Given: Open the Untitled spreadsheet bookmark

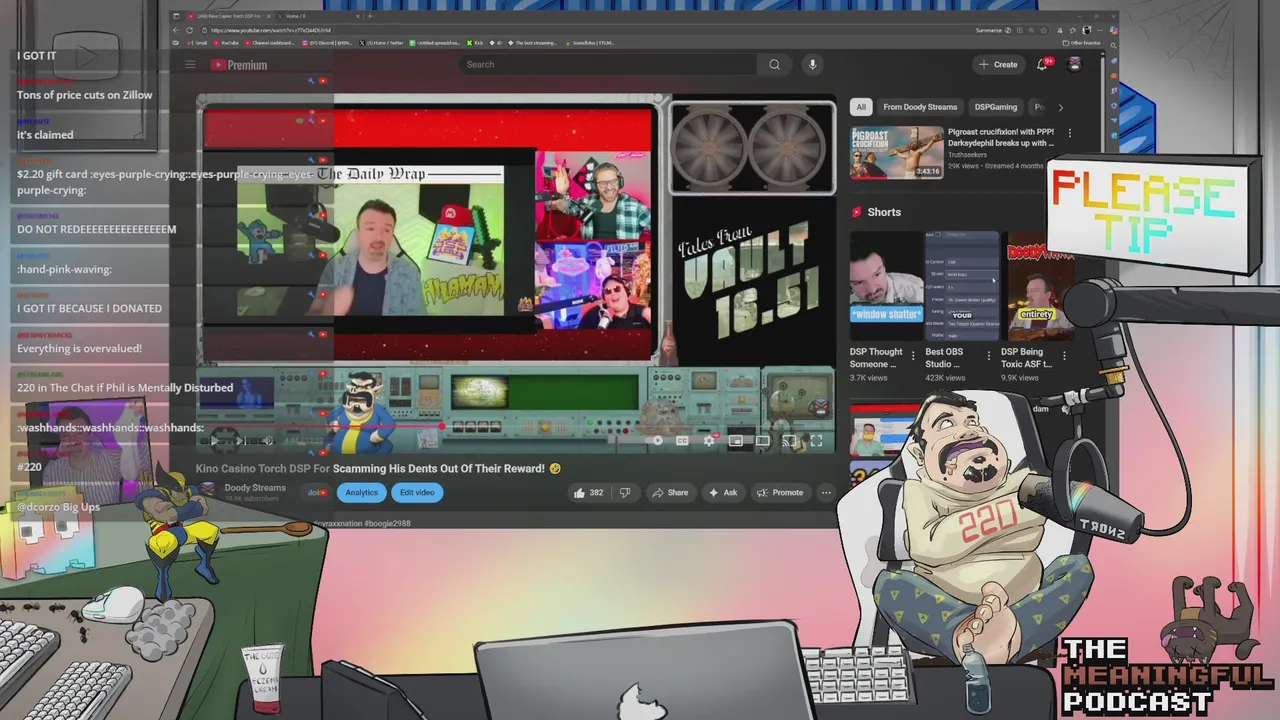Looking at the screenshot, I should 434,43.
